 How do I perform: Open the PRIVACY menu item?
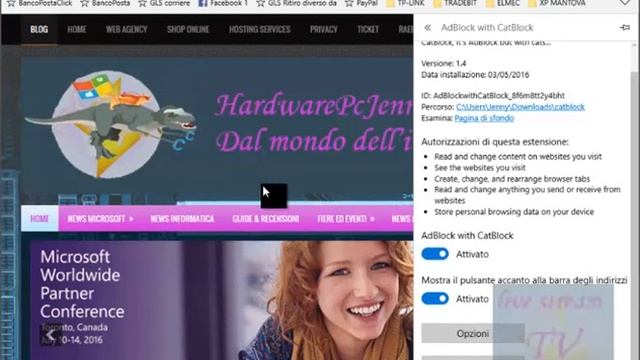click(x=324, y=29)
